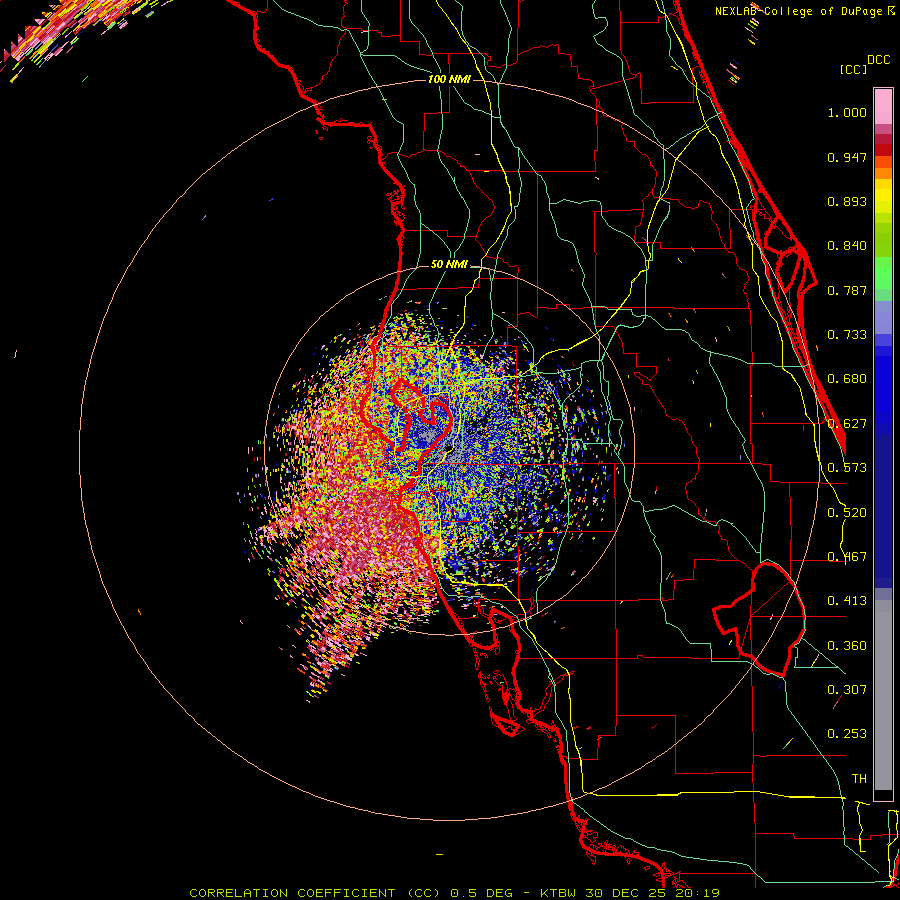Select the 0.467 legend value
The width and height of the screenshot is (900, 900).
pos(847,557)
